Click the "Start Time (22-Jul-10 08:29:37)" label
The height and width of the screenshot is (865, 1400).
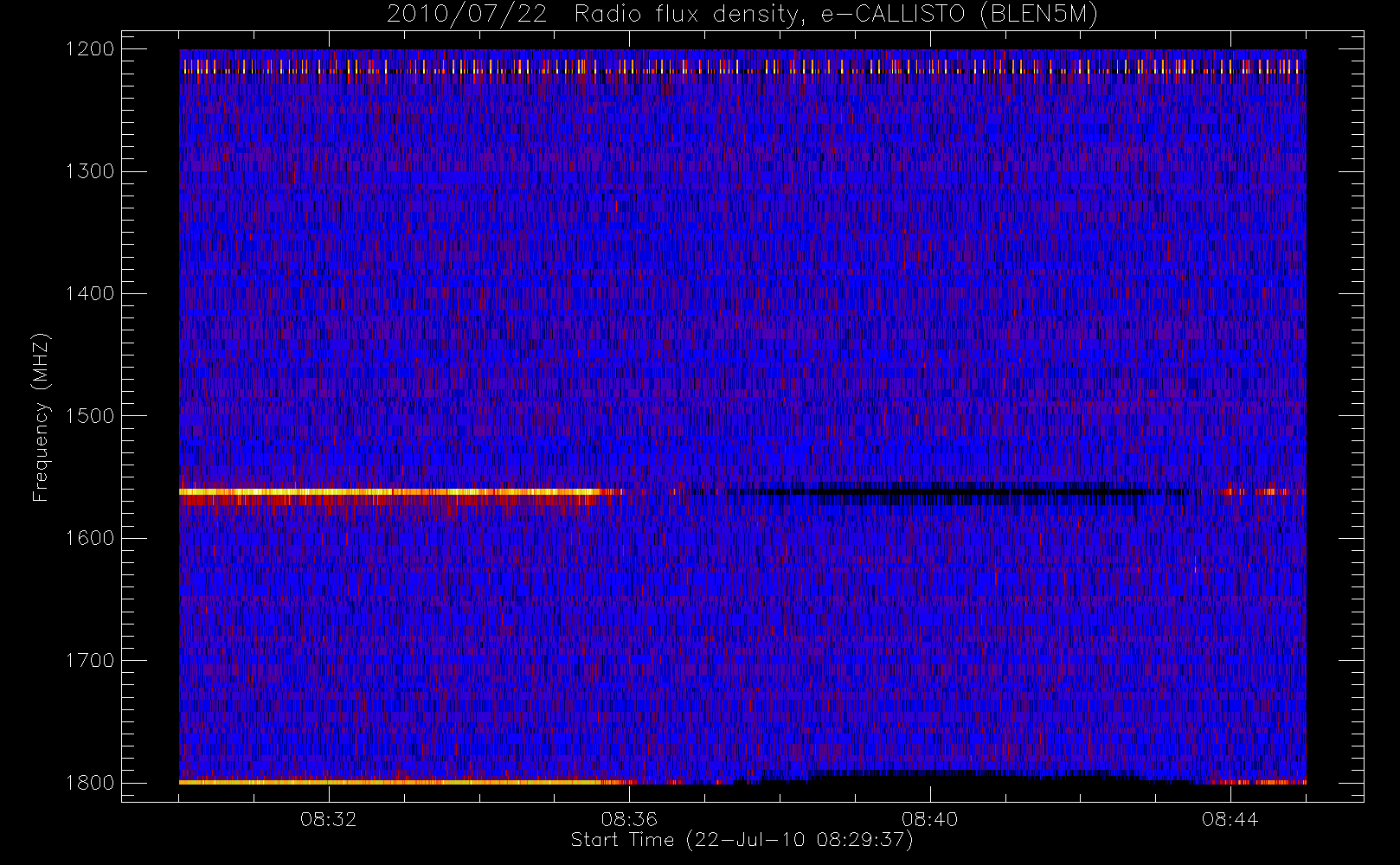[742, 840]
